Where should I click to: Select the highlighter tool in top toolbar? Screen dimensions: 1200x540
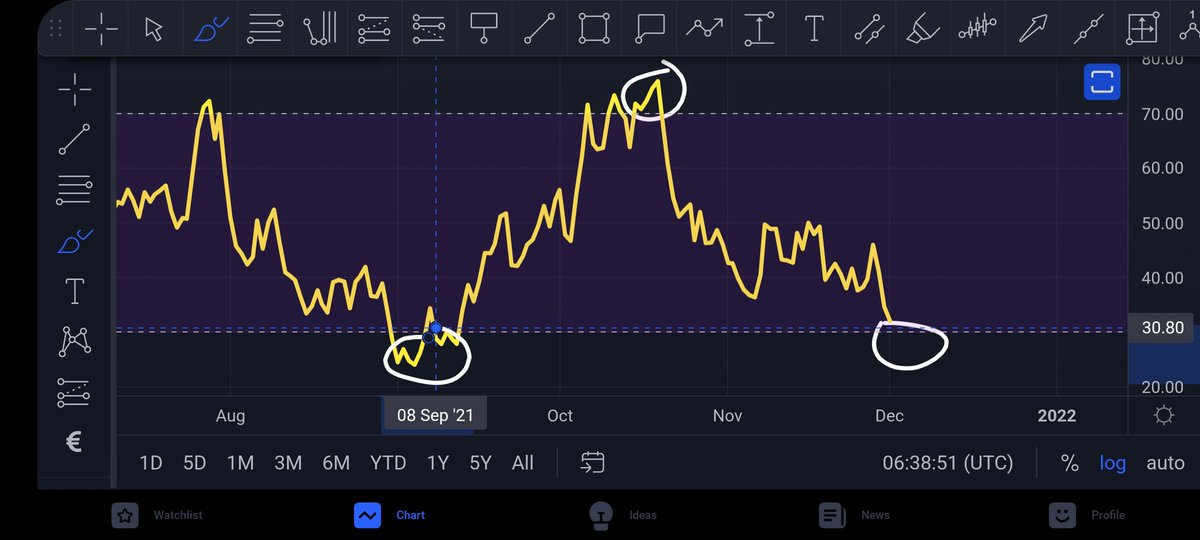pos(922,28)
